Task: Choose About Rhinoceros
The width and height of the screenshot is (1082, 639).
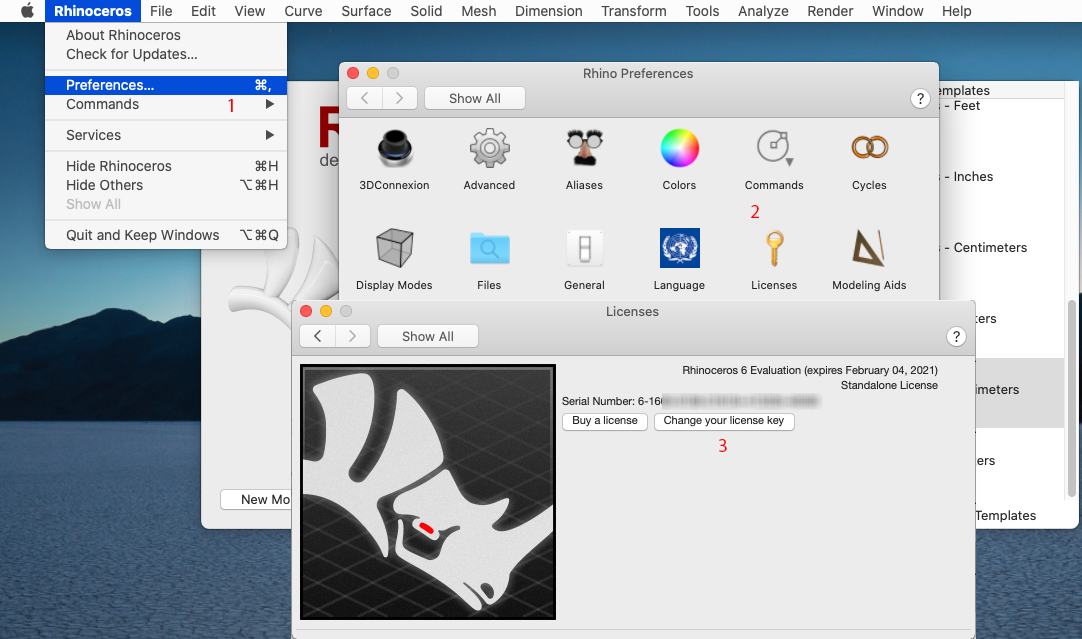Action: (x=166, y=35)
